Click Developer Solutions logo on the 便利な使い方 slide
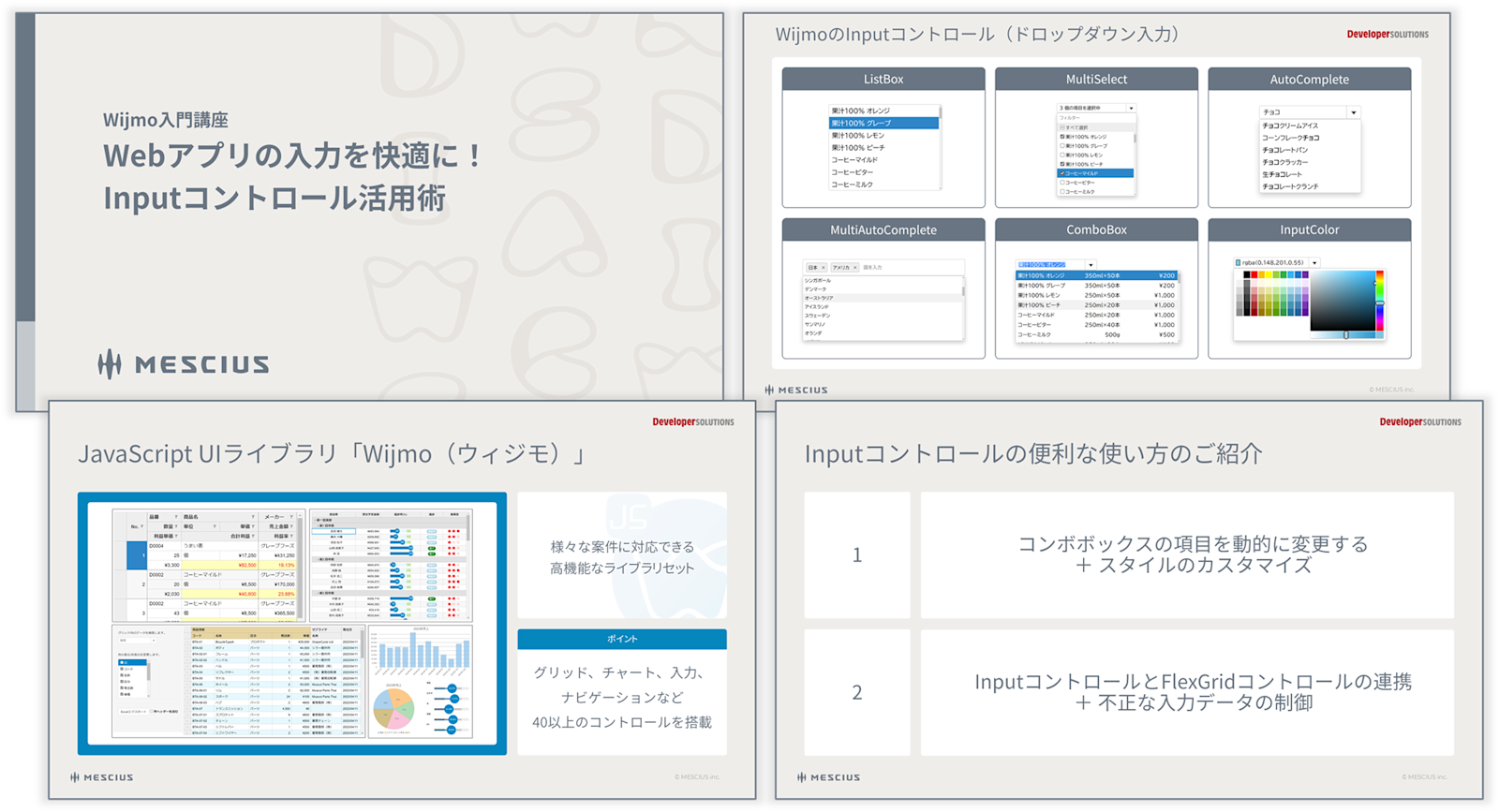The height and width of the screenshot is (812, 1499). (1420, 422)
